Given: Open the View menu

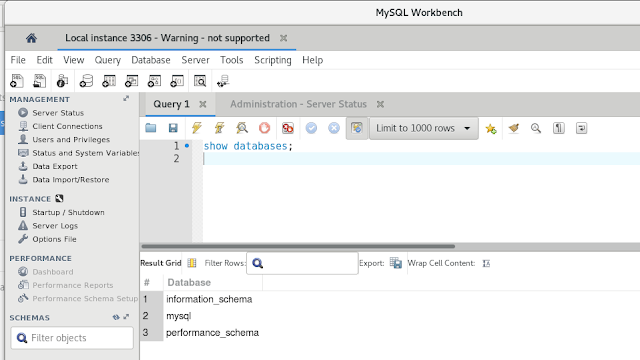Looking at the screenshot, I should click(x=73, y=60).
